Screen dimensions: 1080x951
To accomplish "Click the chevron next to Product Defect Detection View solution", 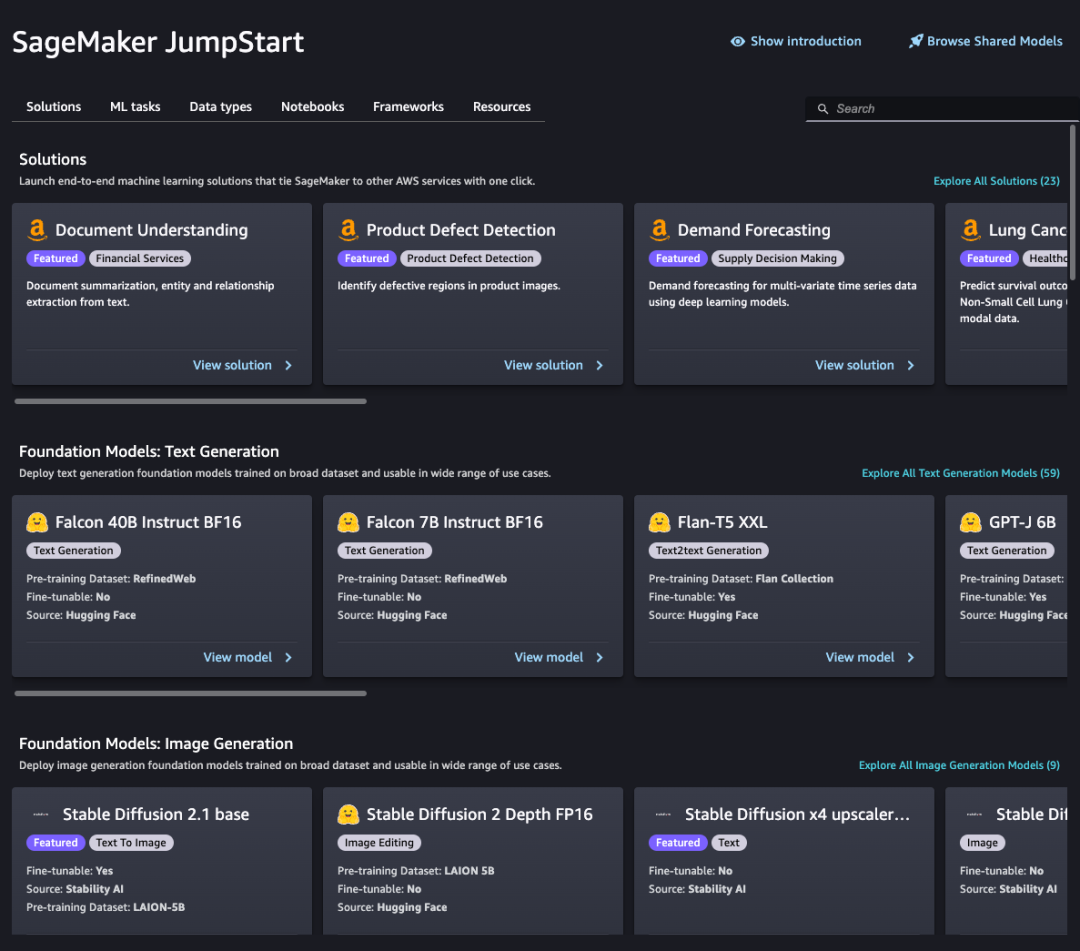I will tap(600, 366).
